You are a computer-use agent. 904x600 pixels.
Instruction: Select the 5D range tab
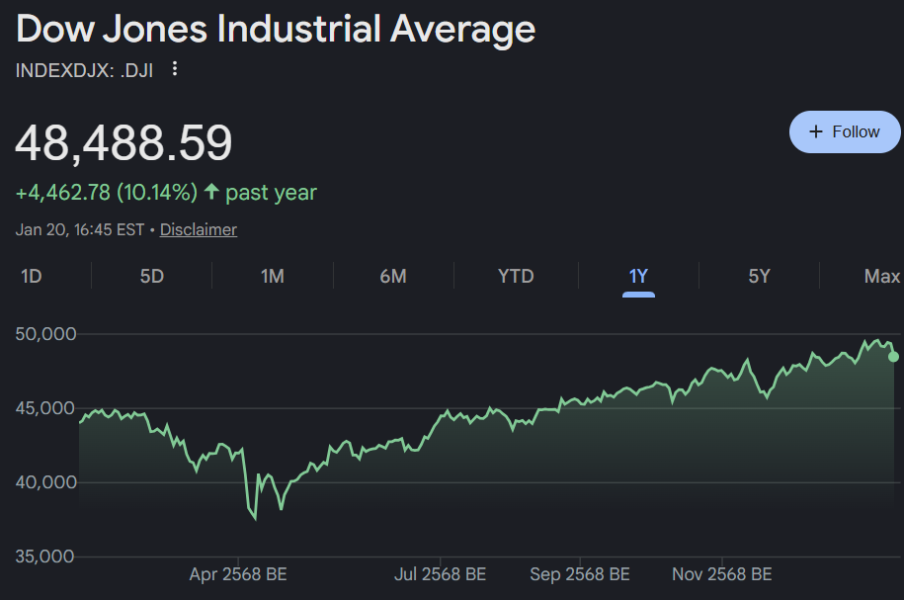pyautogui.click(x=151, y=276)
